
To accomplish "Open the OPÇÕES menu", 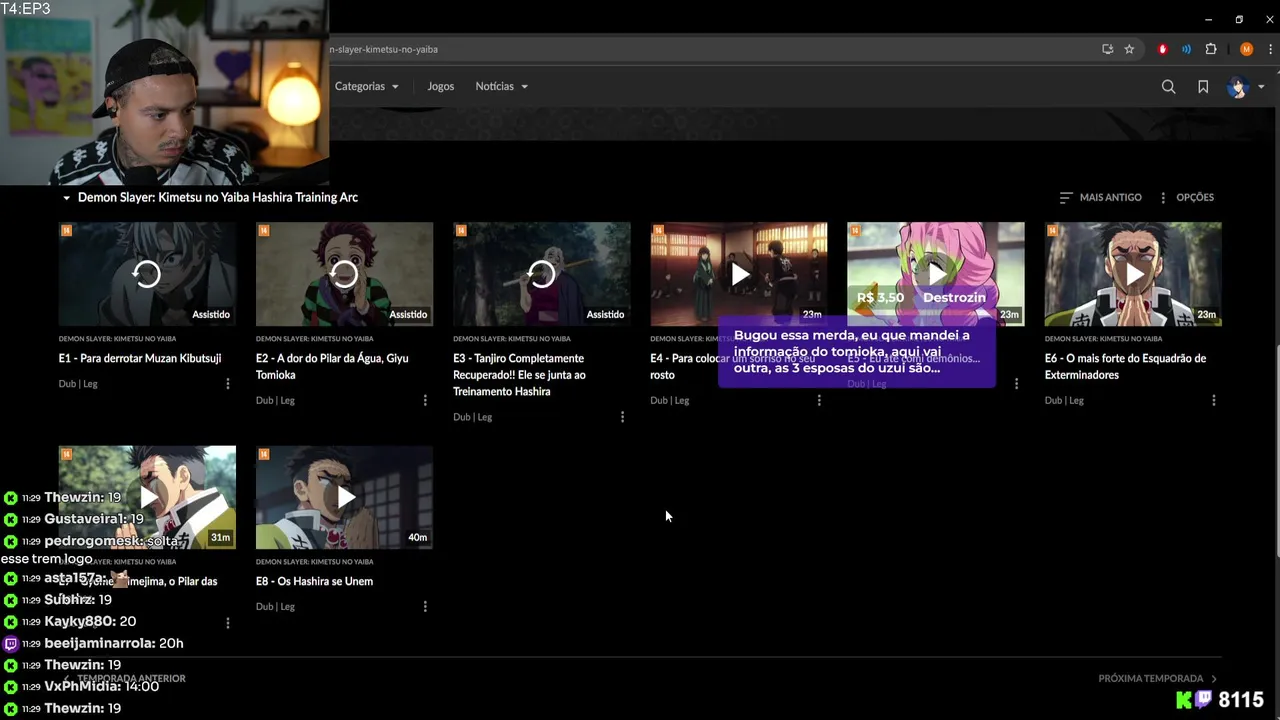I will click(1186, 198).
